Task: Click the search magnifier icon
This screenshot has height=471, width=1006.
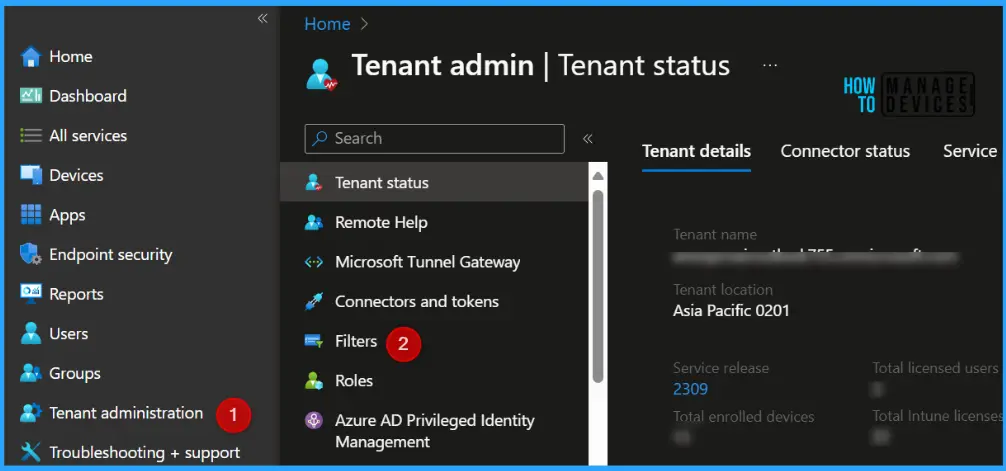Action: coord(320,139)
